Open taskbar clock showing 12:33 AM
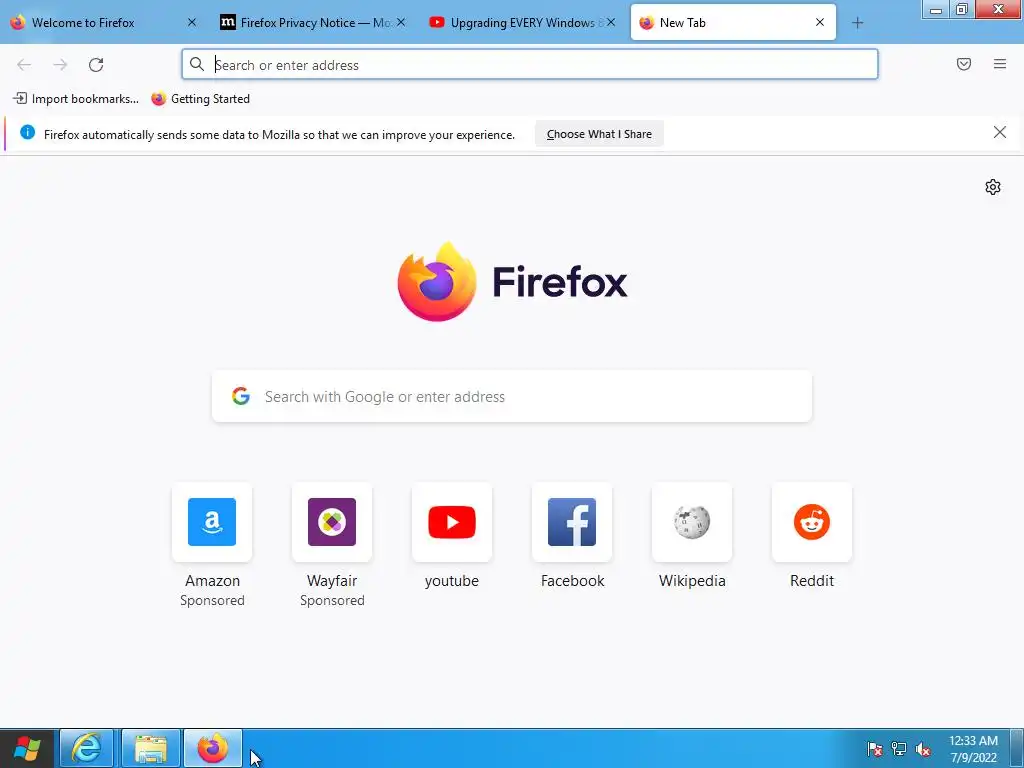Image resolution: width=1024 pixels, height=768 pixels. click(973, 749)
